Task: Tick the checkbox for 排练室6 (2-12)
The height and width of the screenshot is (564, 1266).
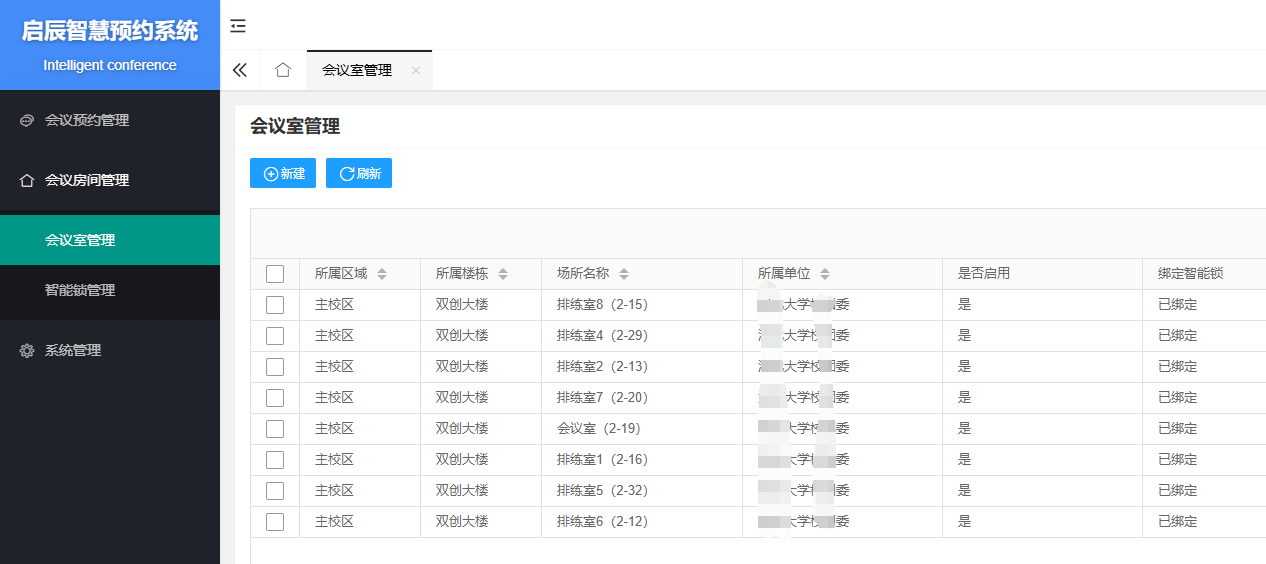Action: click(275, 522)
